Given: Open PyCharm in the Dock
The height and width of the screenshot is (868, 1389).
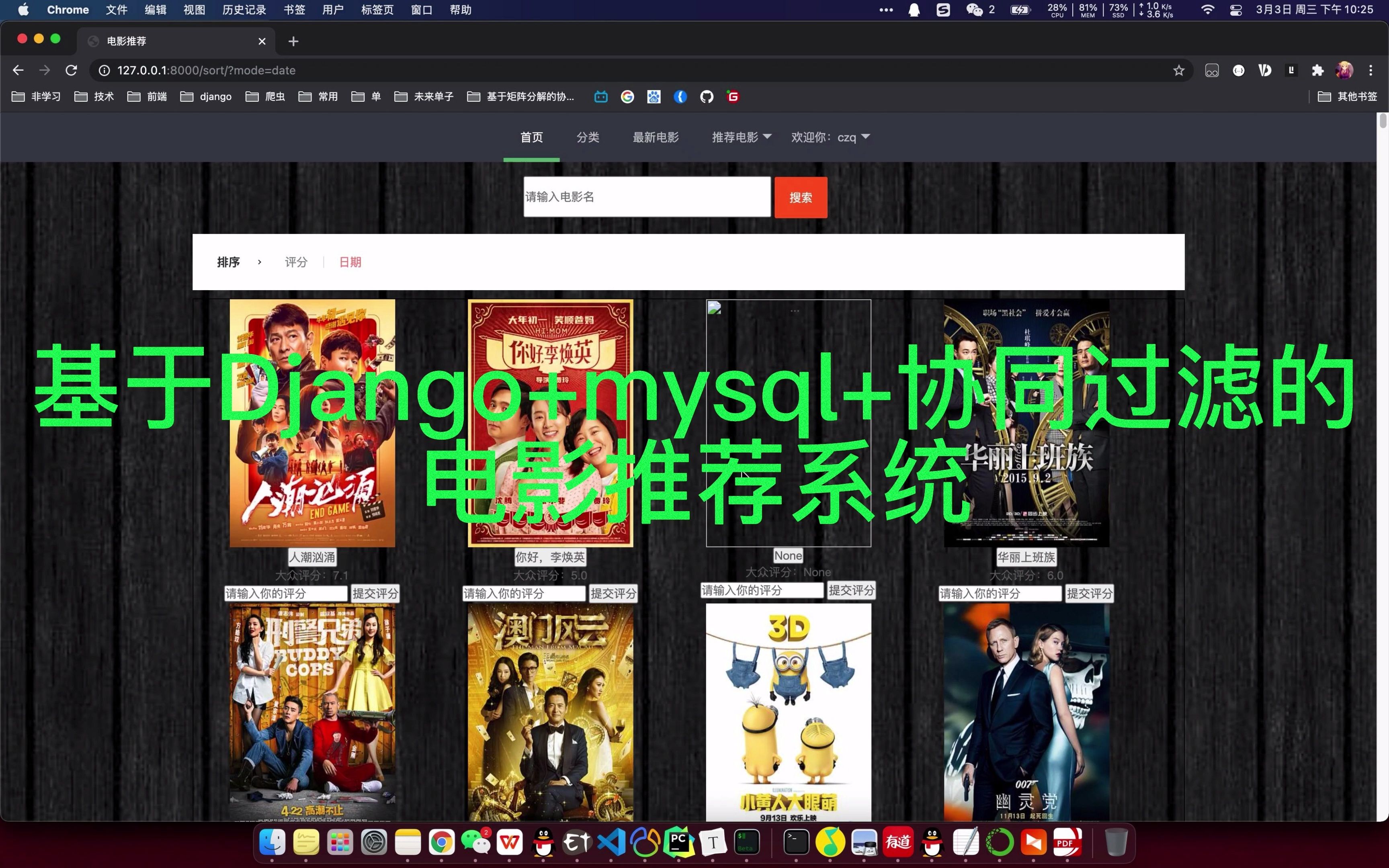Looking at the screenshot, I should [x=679, y=842].
